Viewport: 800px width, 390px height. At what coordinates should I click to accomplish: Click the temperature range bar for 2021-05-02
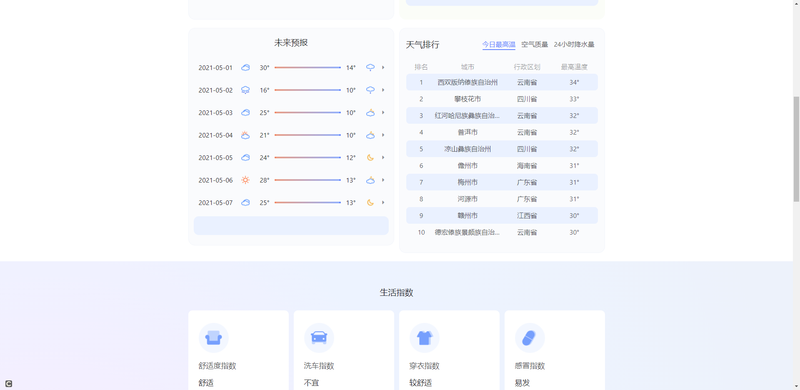pos(308,90)
